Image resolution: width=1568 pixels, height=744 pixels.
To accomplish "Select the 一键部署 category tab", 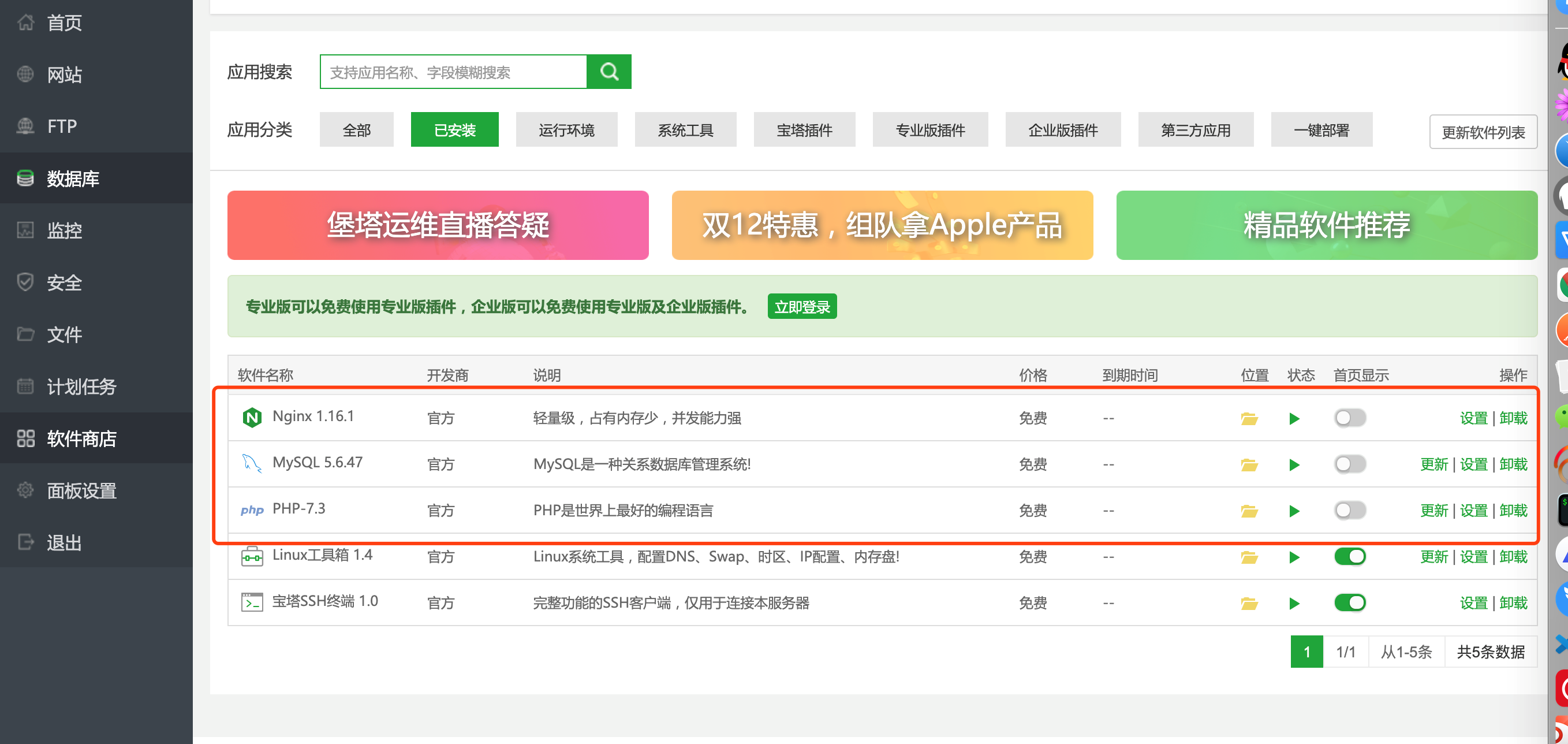I will click(x=1322, y=130).
